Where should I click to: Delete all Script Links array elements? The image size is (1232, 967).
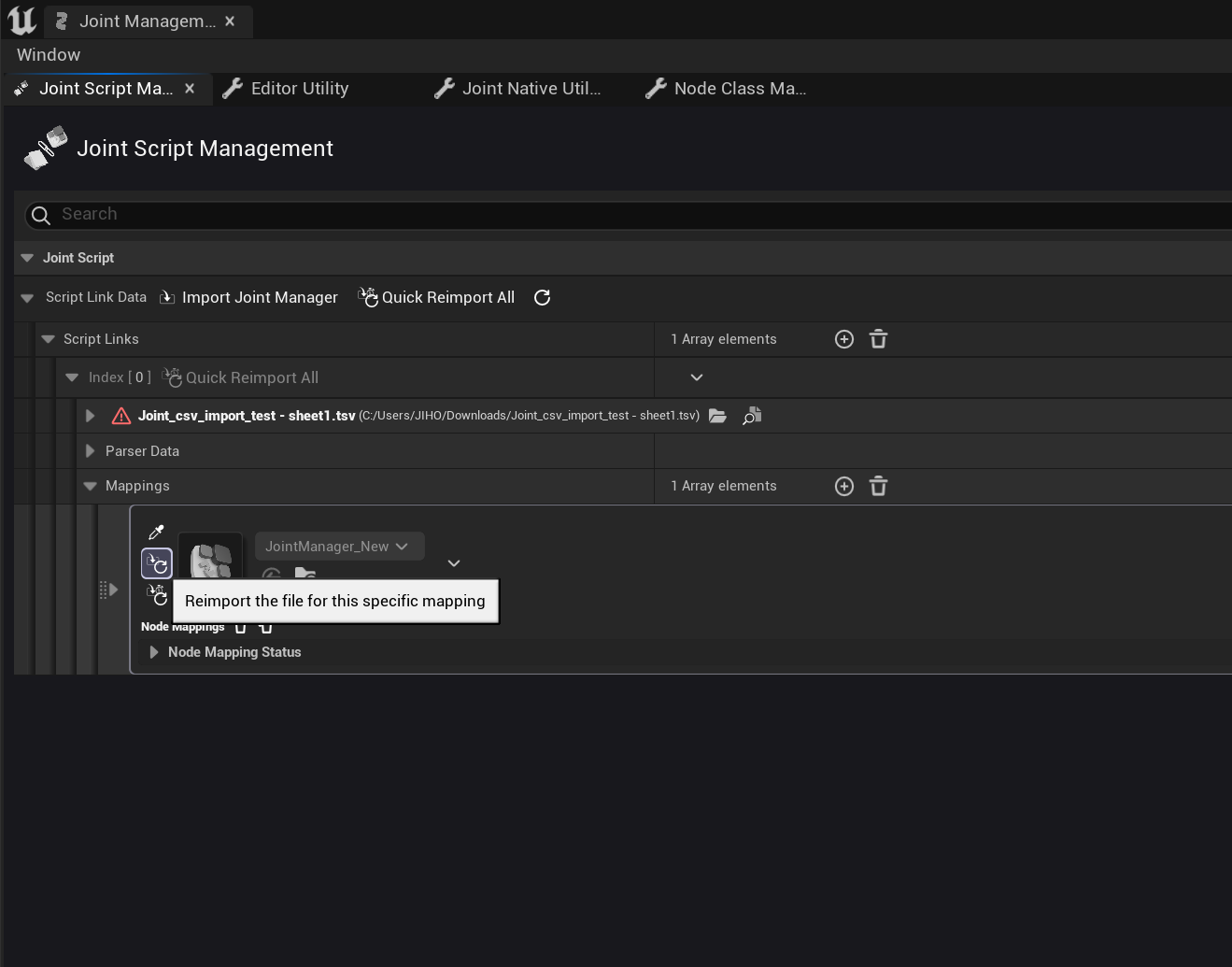coord(878,339)
